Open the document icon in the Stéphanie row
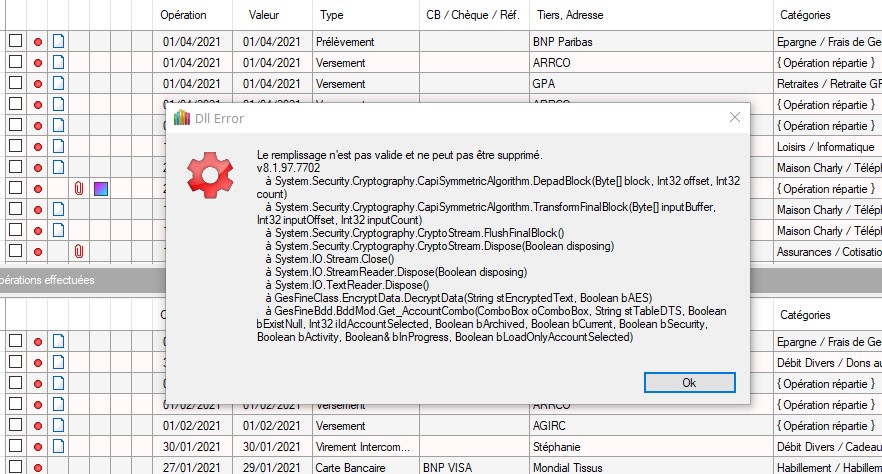The height and width of the screenshot is (474, 882). pos(58,446)
